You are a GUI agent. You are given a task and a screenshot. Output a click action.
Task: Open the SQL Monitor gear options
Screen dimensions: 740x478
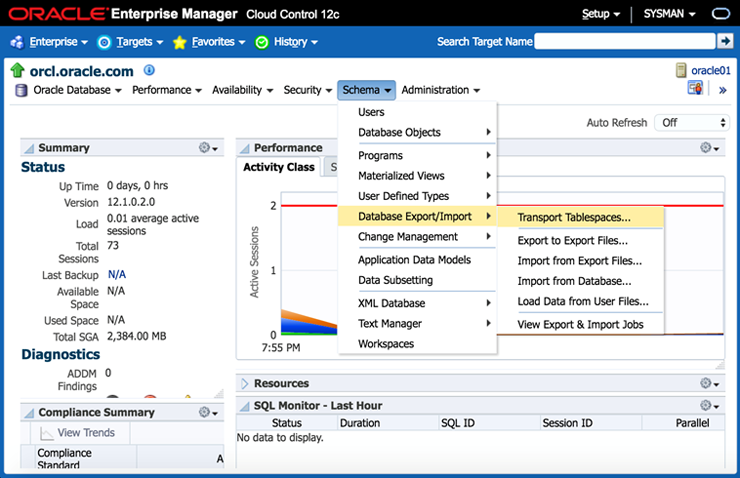point(709,405)
